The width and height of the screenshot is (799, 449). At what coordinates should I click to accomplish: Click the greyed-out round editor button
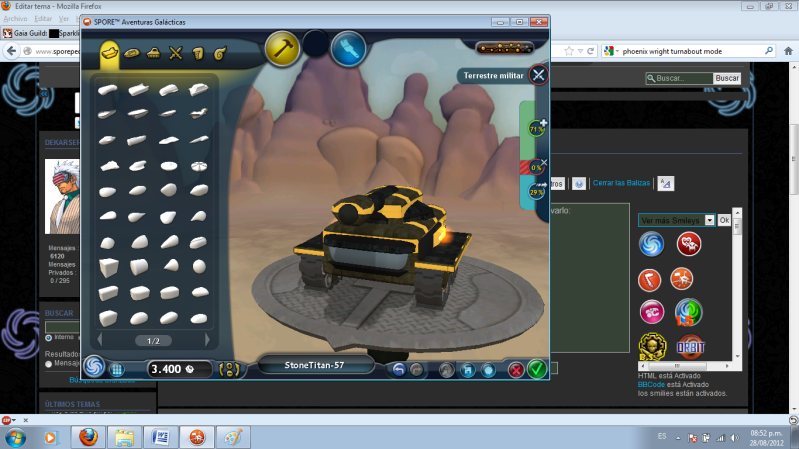click(446, 370)
